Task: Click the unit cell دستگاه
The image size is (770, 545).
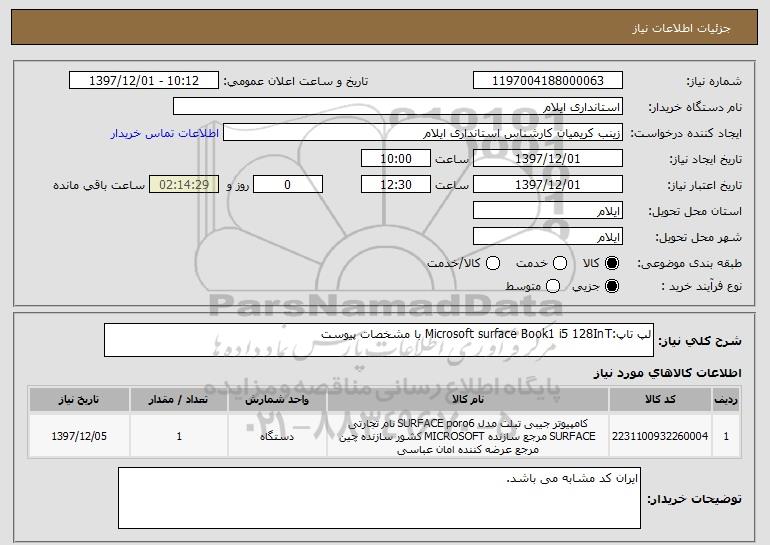Action: [277, 436]
